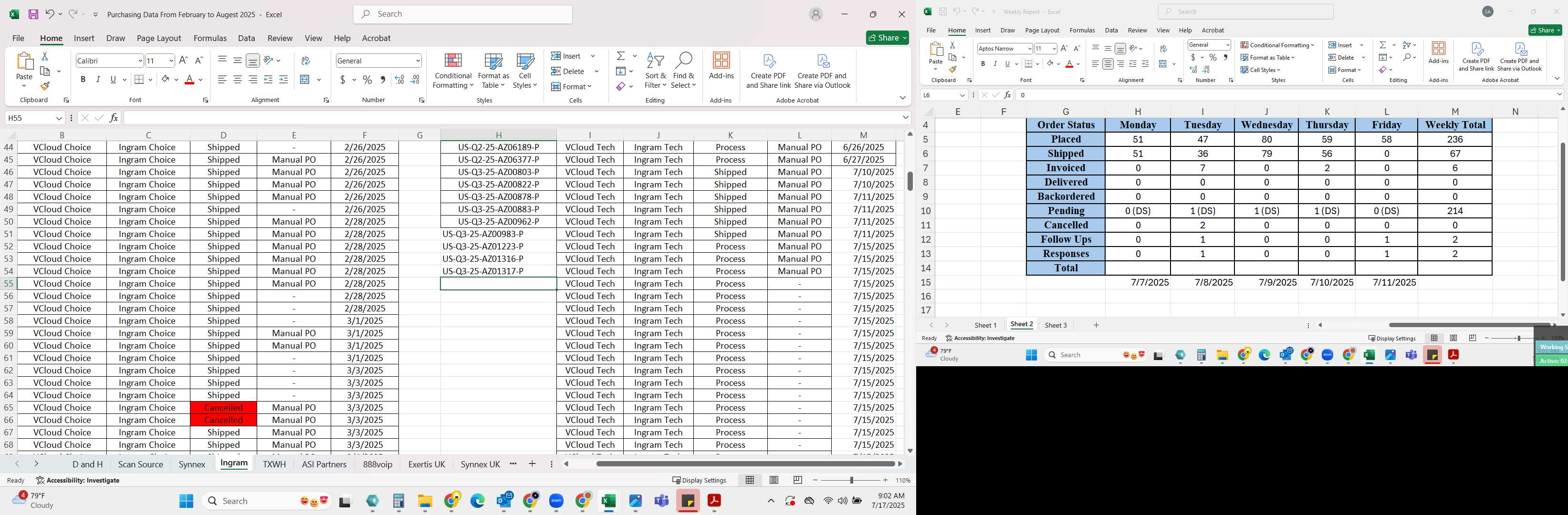Viewport: 1568px width, 515px height.
Task: Open General number format dropdown in Purchasing Data
Action: pos(418,61)
